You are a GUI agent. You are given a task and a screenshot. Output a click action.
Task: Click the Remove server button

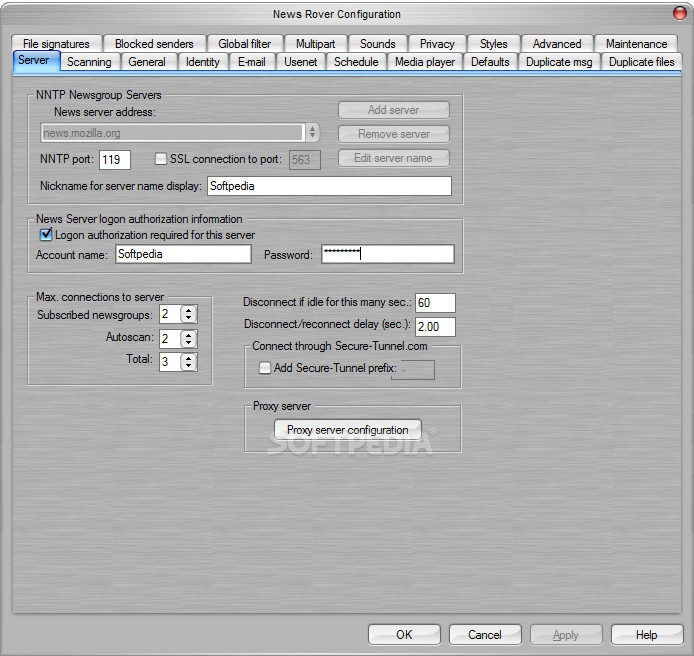394,134
